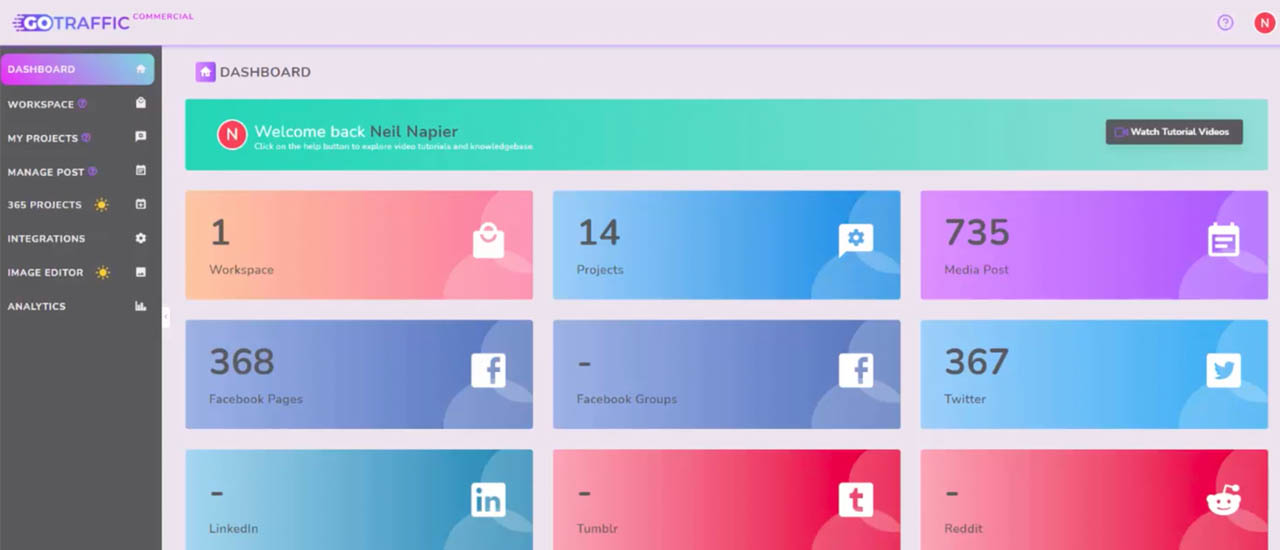
Task: Click the help badge next to Manage Post
Action: coord(93,171)
